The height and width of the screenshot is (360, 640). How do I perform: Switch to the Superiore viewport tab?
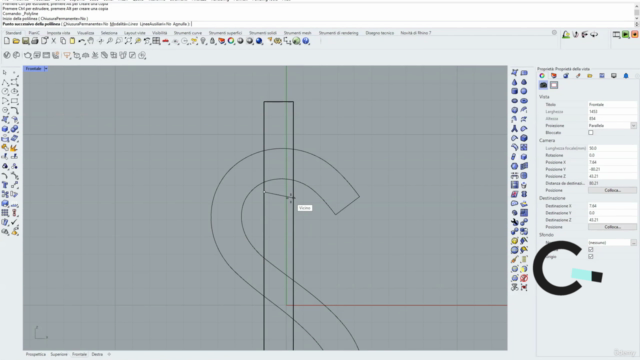click(59, 354)
